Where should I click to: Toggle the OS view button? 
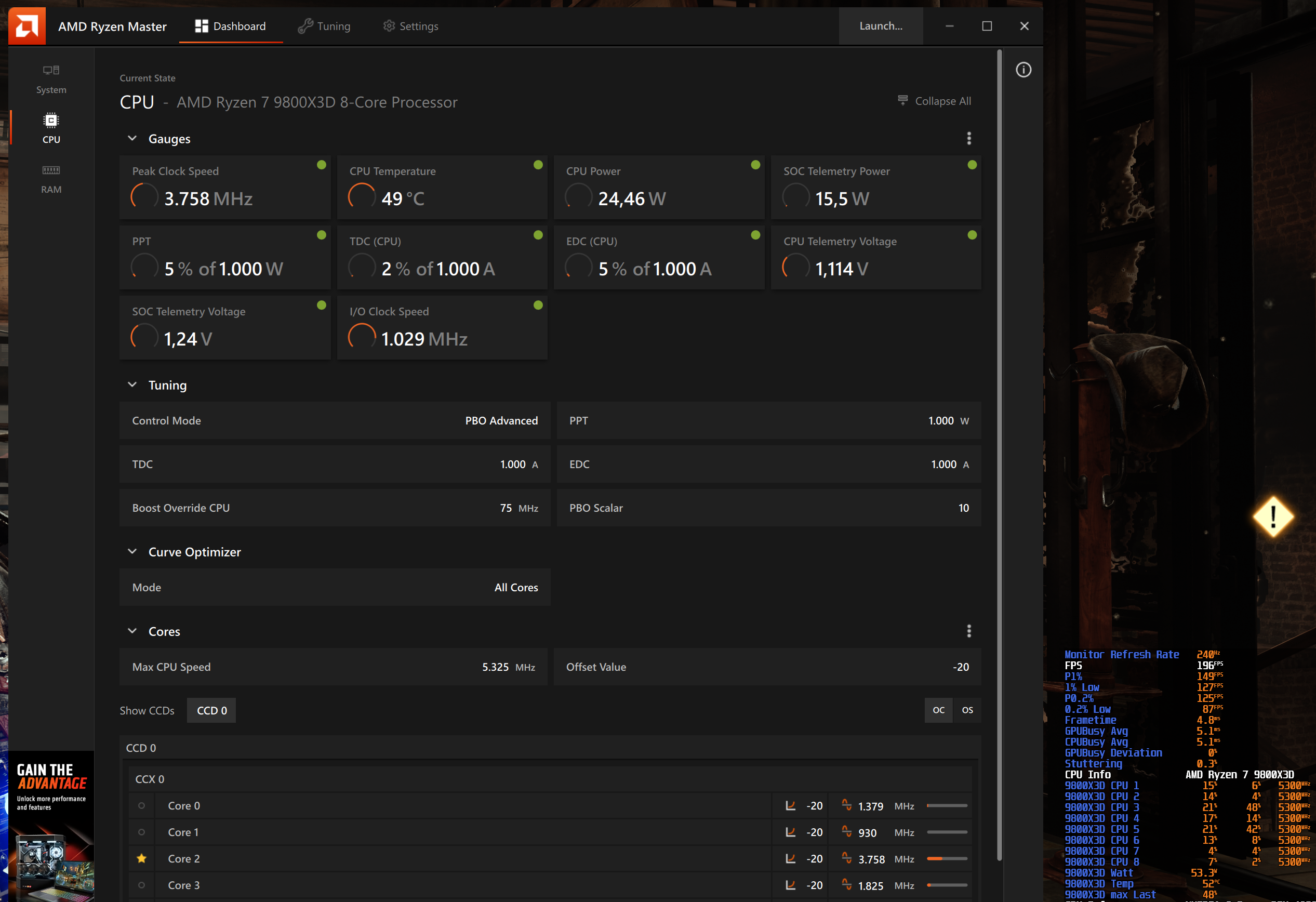[967, 710]
